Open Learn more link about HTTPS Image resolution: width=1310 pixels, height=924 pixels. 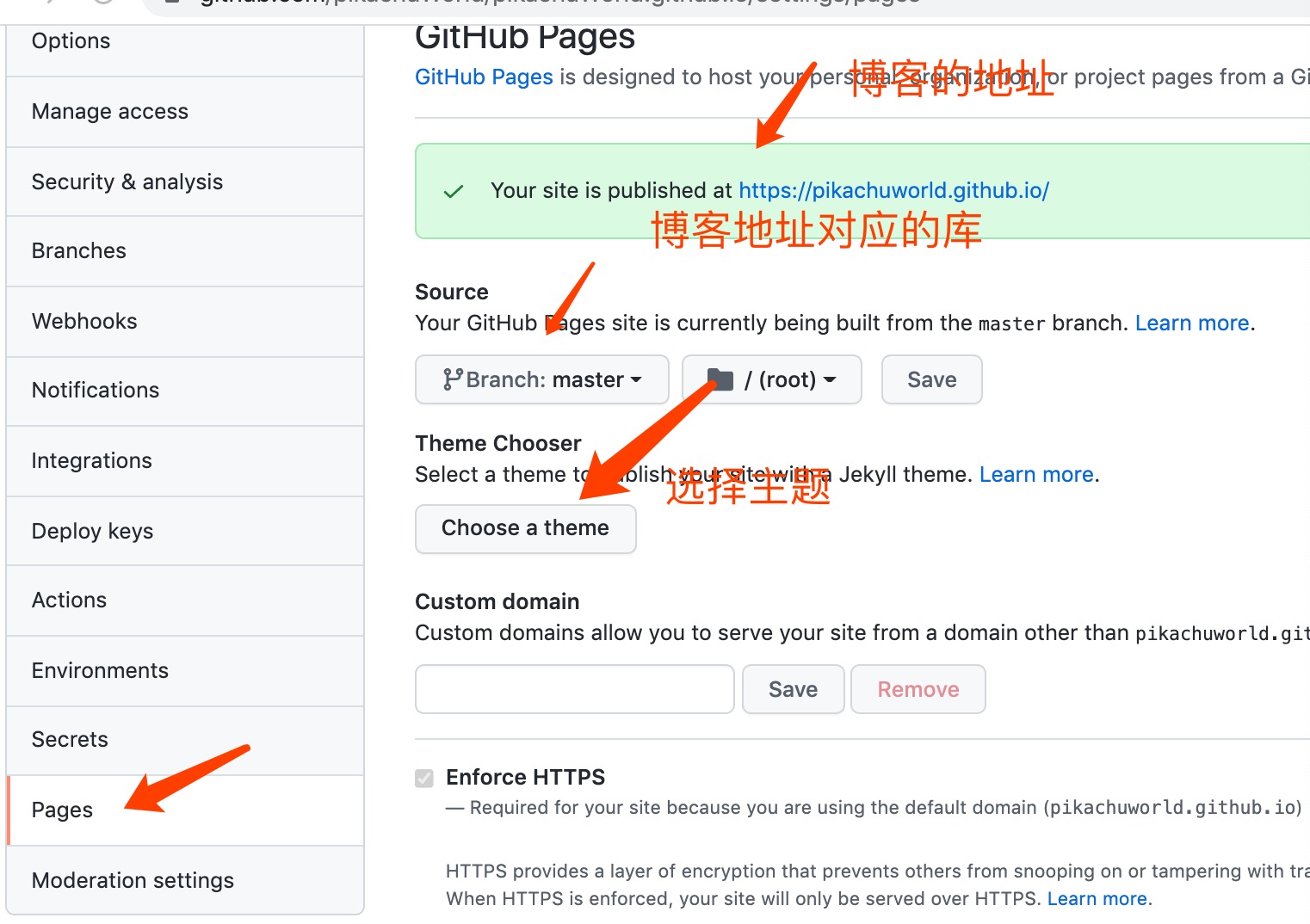click(x=1097, y=899)
